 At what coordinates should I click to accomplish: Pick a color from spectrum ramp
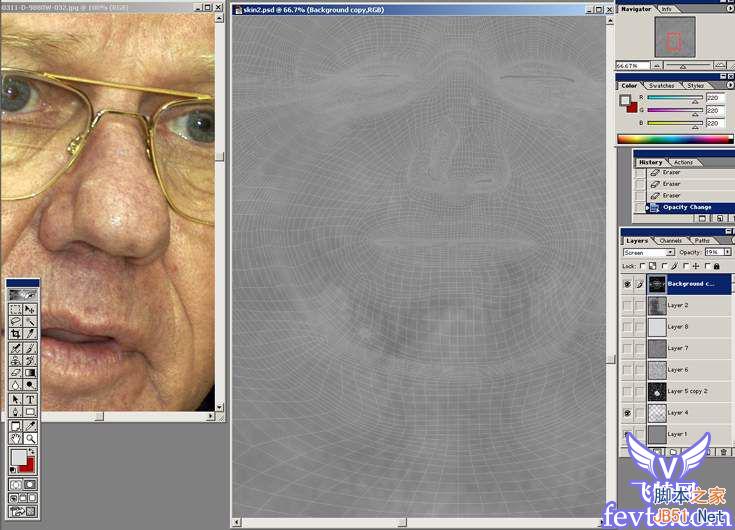[x=675, y=139]
